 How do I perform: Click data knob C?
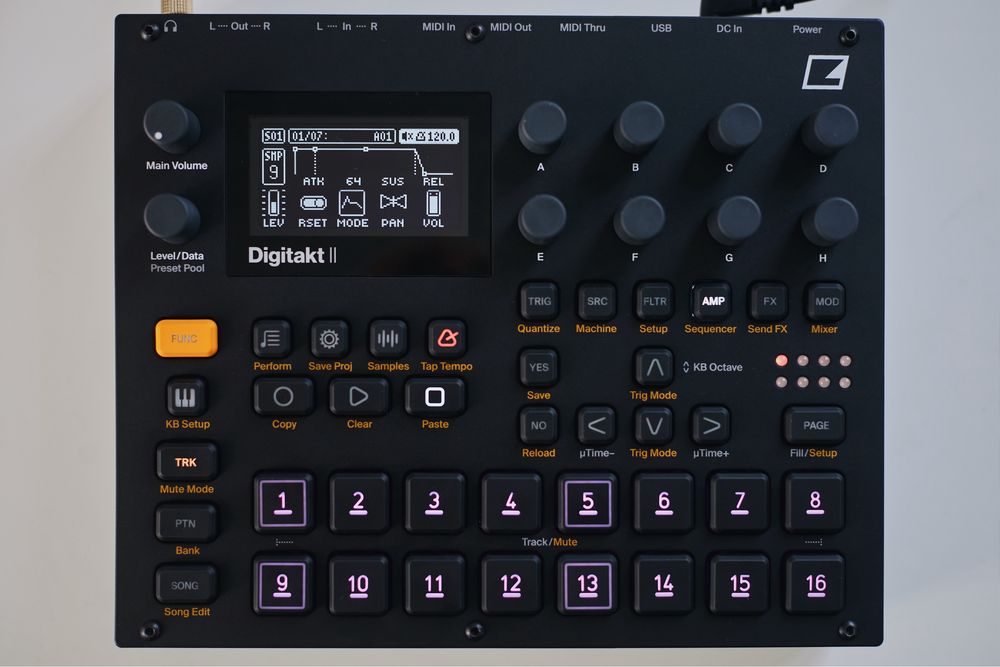[734, 128]
